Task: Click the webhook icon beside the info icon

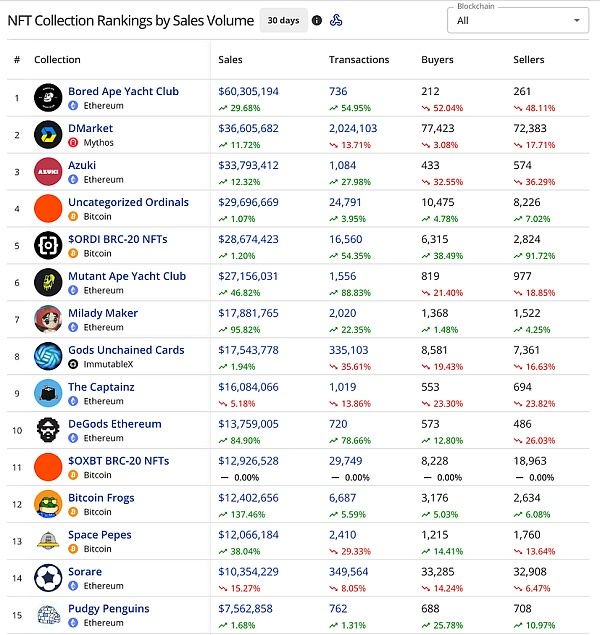Action: click(336, 20)
